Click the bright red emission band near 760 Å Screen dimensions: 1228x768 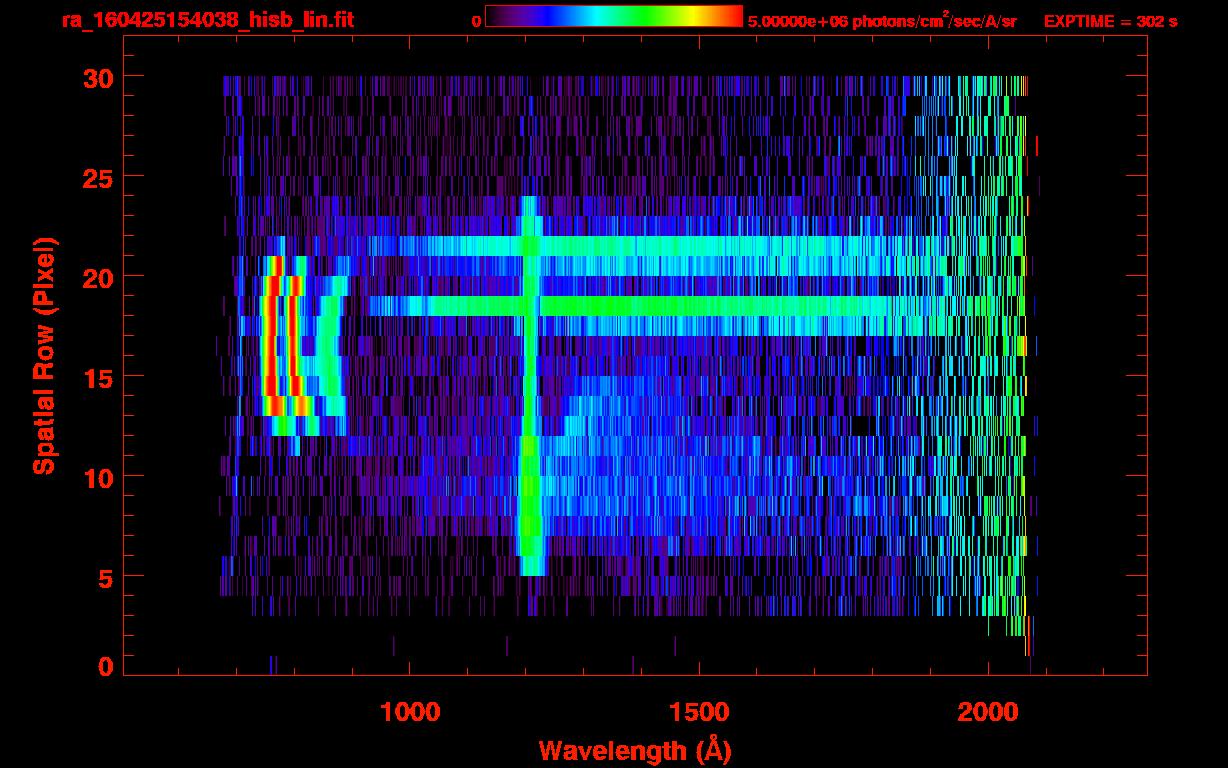(x=268, y=340)
